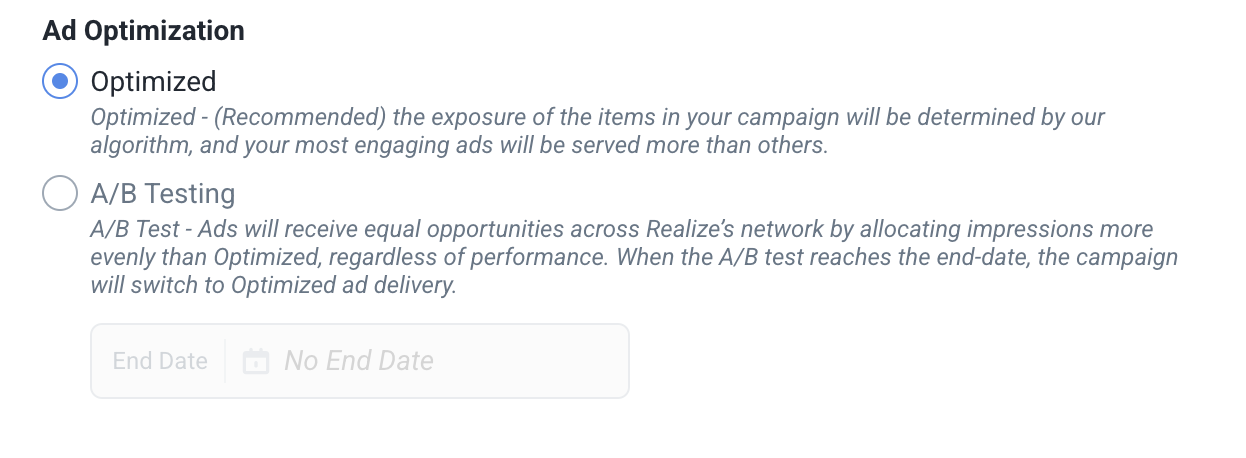
Task: Open the calendar icon in End Date field
Action: pos(256,361)
